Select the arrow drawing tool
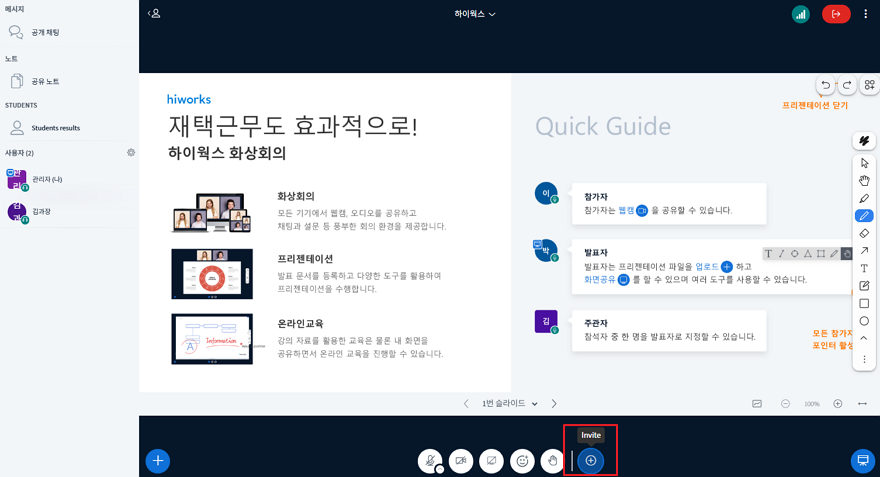Screen dimensions: 880x477 pyautogui.click(x=864, y=251)
